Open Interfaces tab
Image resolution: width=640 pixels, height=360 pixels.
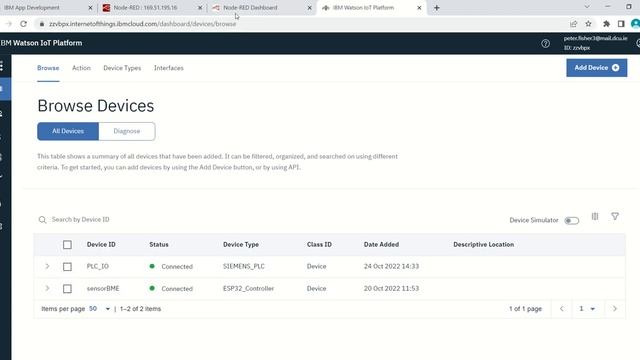point(169,68)
